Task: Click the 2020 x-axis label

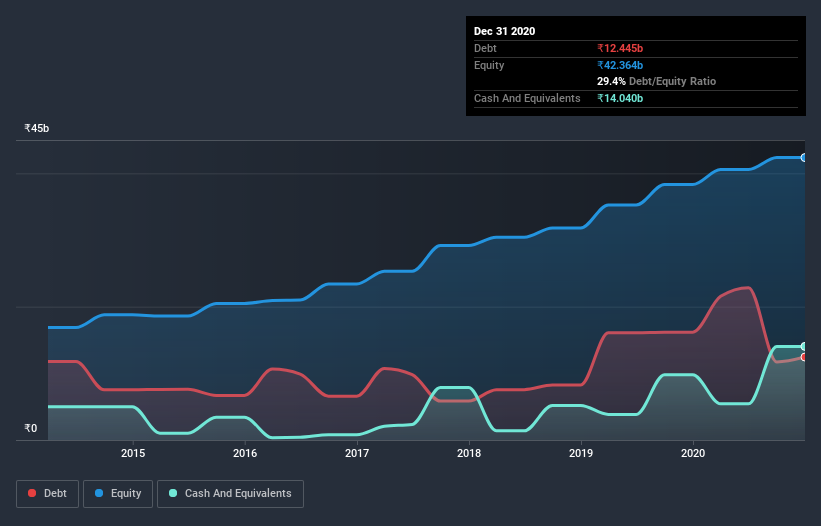Action: [693, 453]
